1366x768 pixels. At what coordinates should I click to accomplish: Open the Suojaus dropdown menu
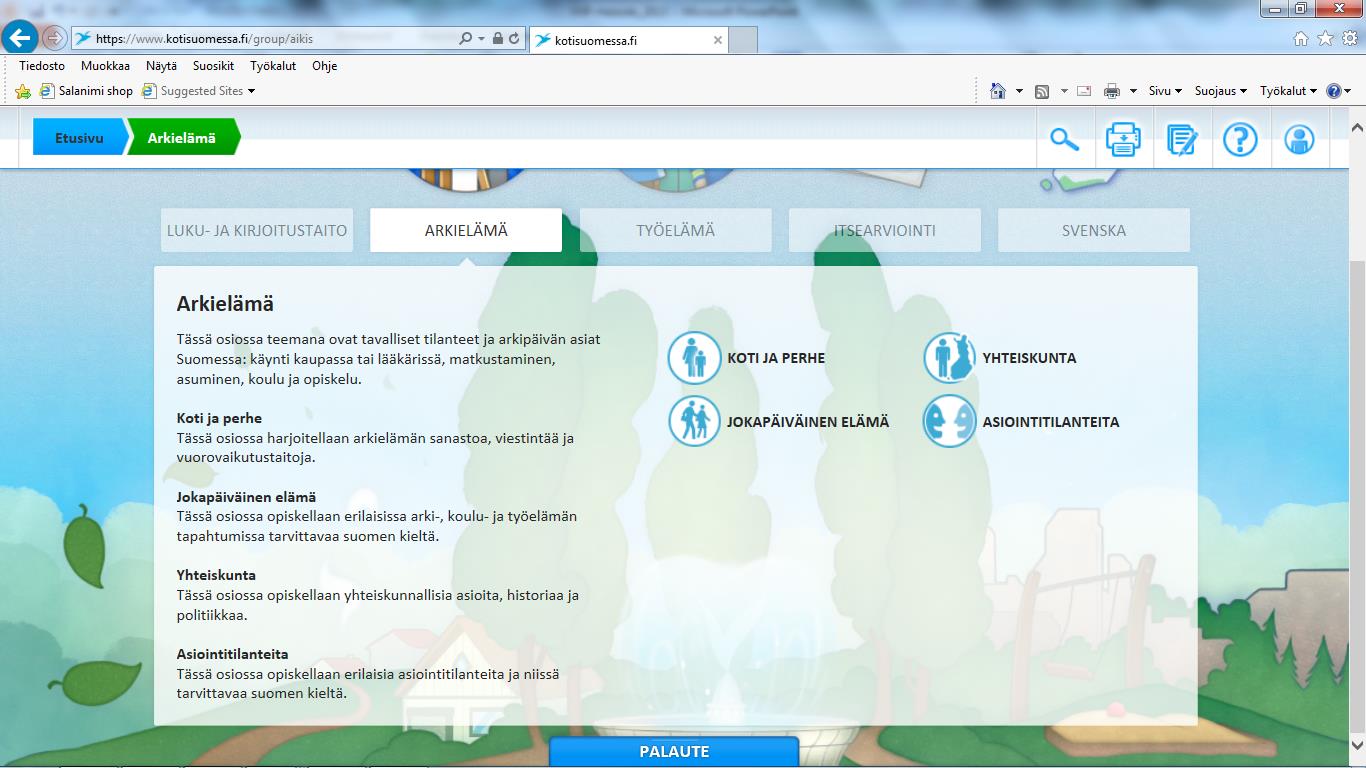[1220, 91]
